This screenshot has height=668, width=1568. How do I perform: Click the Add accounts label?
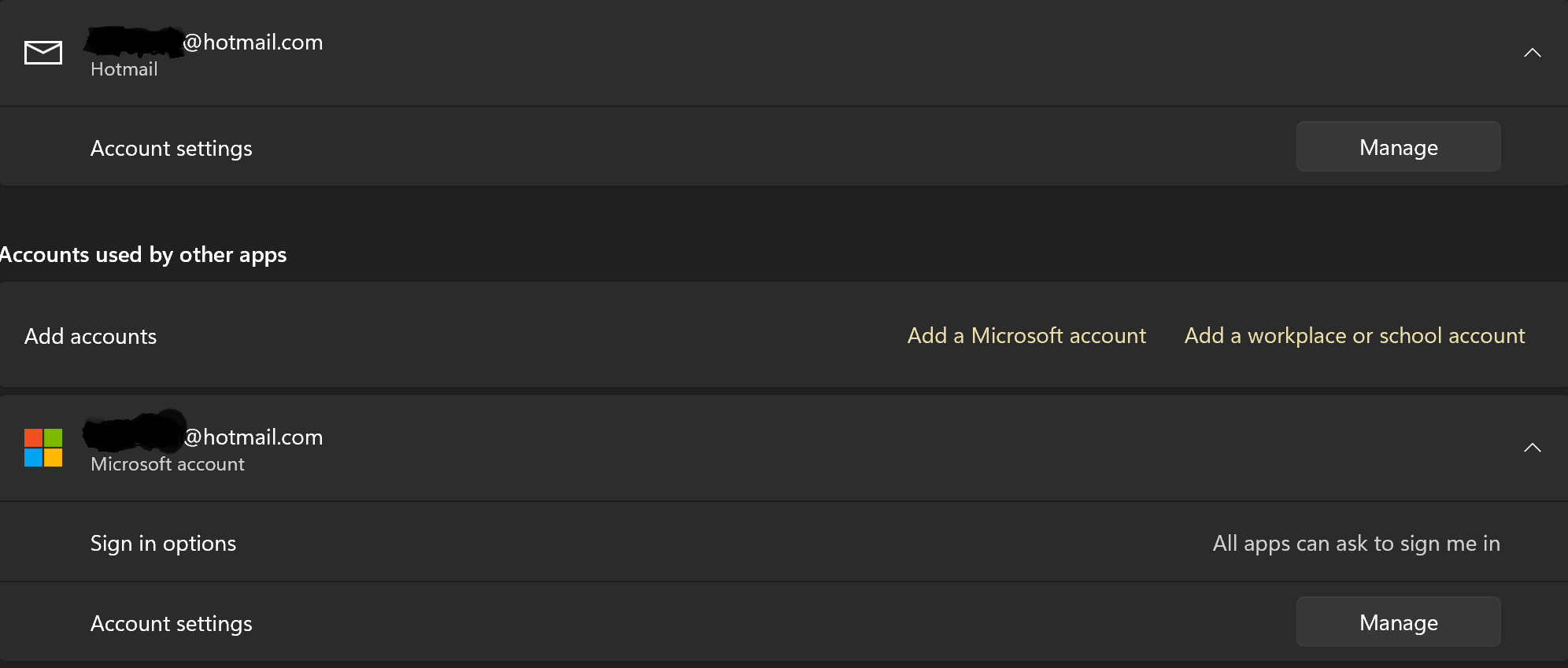pyautogui.click(x=91, y=336)
